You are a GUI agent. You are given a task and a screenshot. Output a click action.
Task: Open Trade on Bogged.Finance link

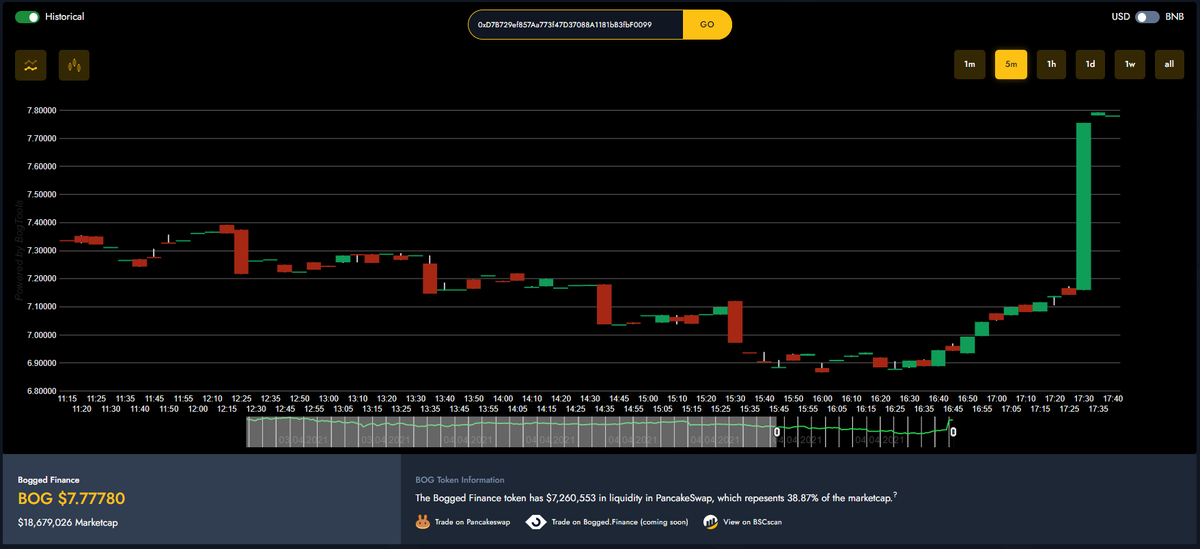coord(620,521)
